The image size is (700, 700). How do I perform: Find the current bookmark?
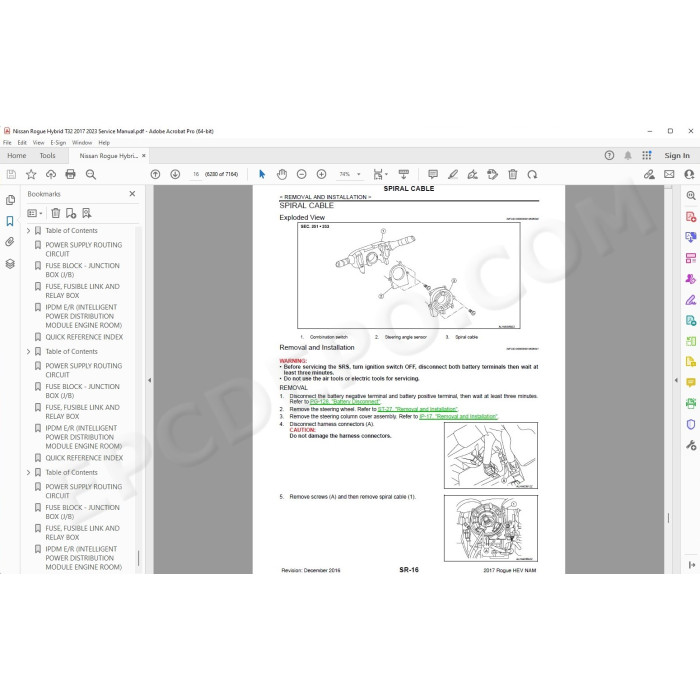[x=87, y=213]
